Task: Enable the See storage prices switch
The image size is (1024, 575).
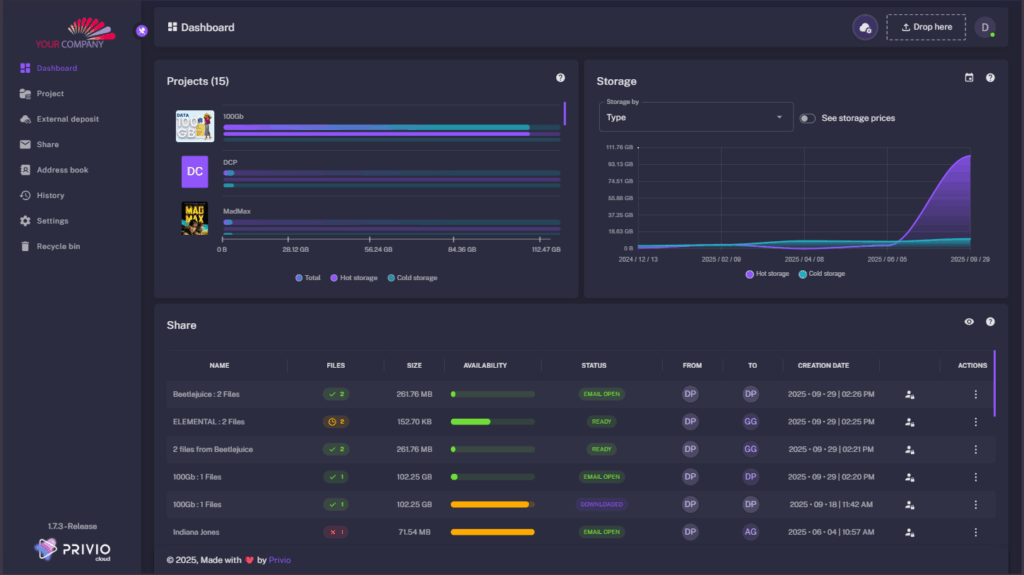Action: 807,118
